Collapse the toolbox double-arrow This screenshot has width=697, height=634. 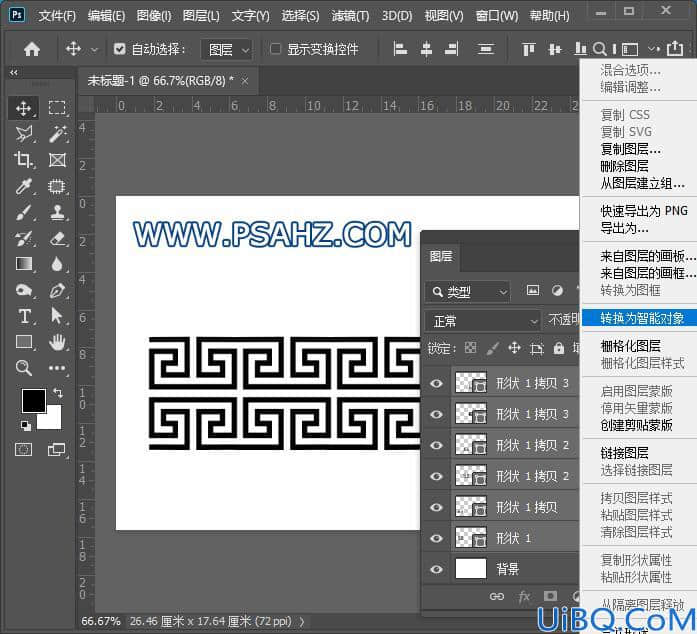[14, 72]
